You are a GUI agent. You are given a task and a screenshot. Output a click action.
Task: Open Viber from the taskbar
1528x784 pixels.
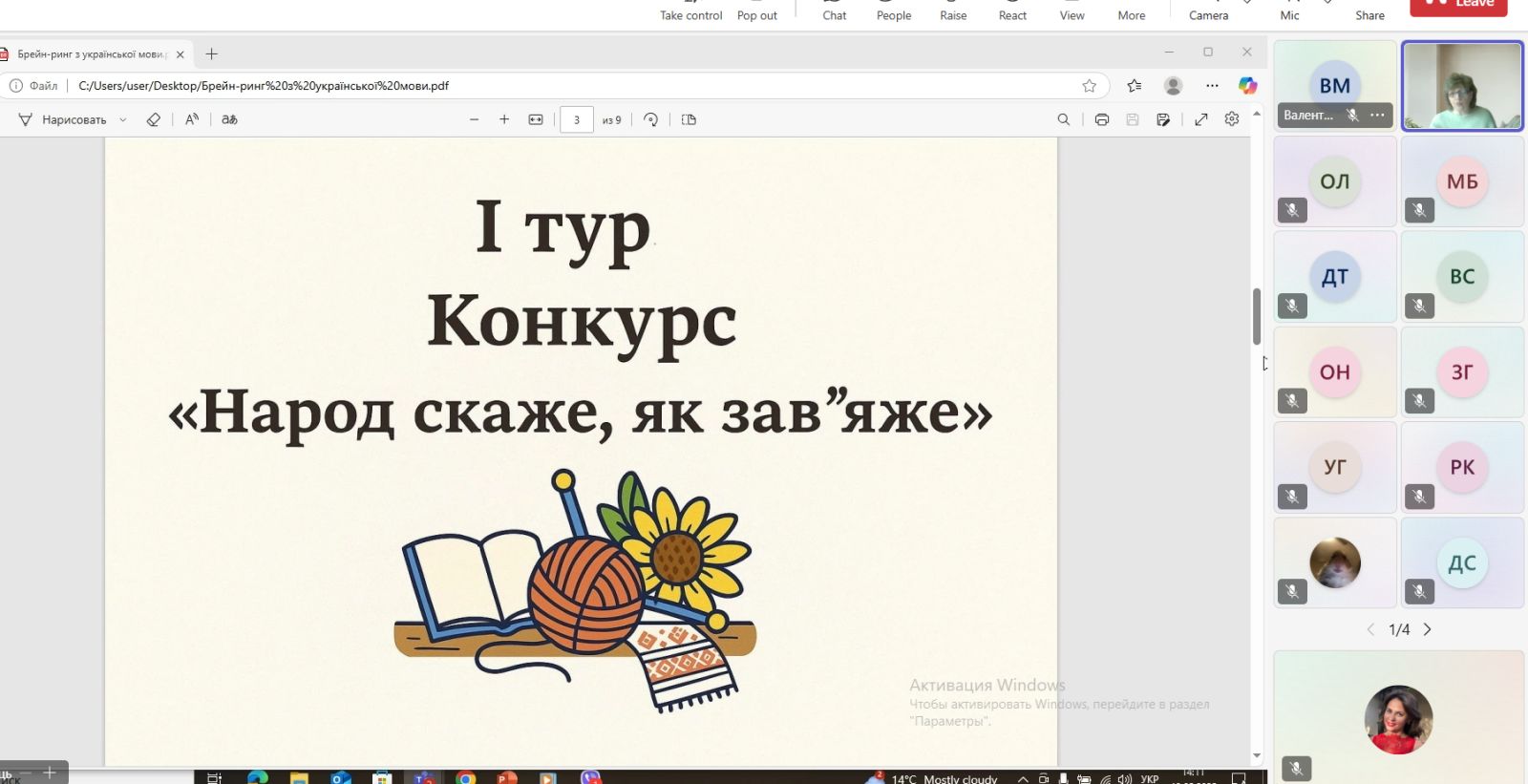(x=590, y=777)
